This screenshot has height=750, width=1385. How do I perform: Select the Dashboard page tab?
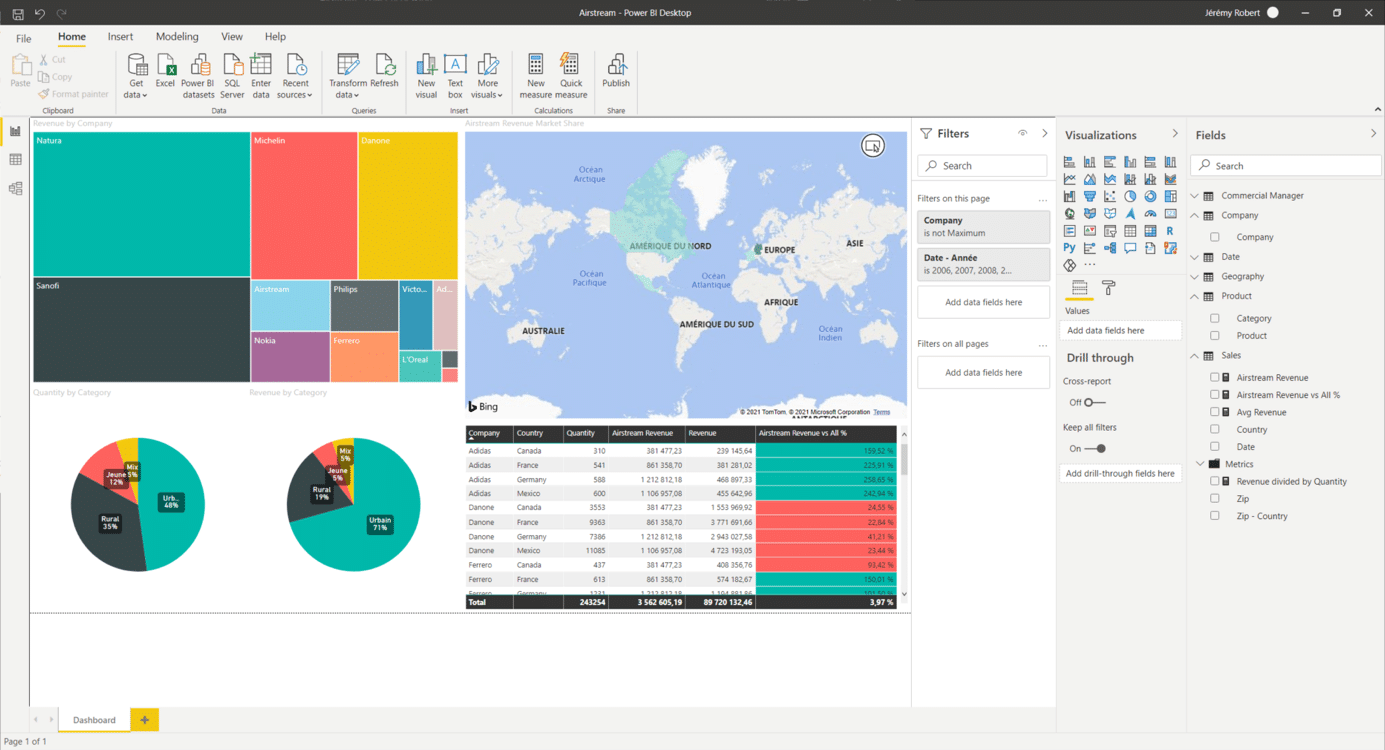(x=94, y=720)
